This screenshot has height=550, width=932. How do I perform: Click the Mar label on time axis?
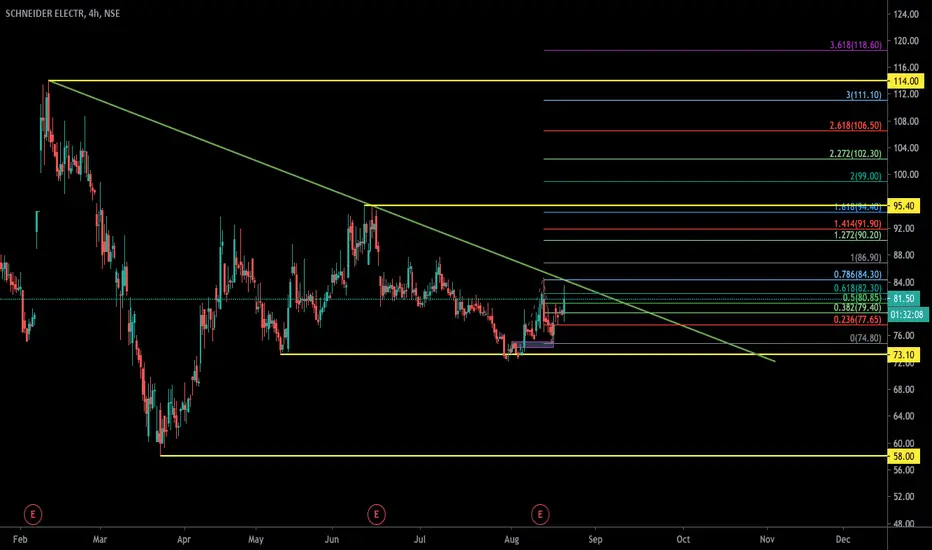click(x=100, y=539)
